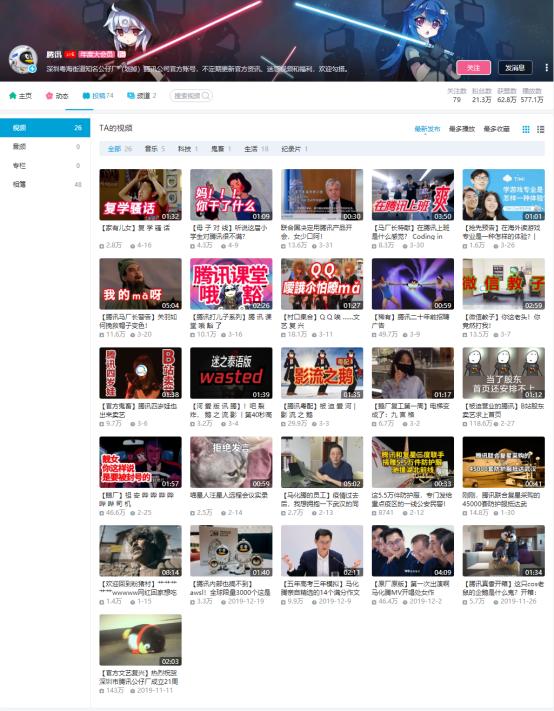This screenshot has height=711, width=554.
Task: Sort videos by 最多播放
Action: [x=462, y=129]
